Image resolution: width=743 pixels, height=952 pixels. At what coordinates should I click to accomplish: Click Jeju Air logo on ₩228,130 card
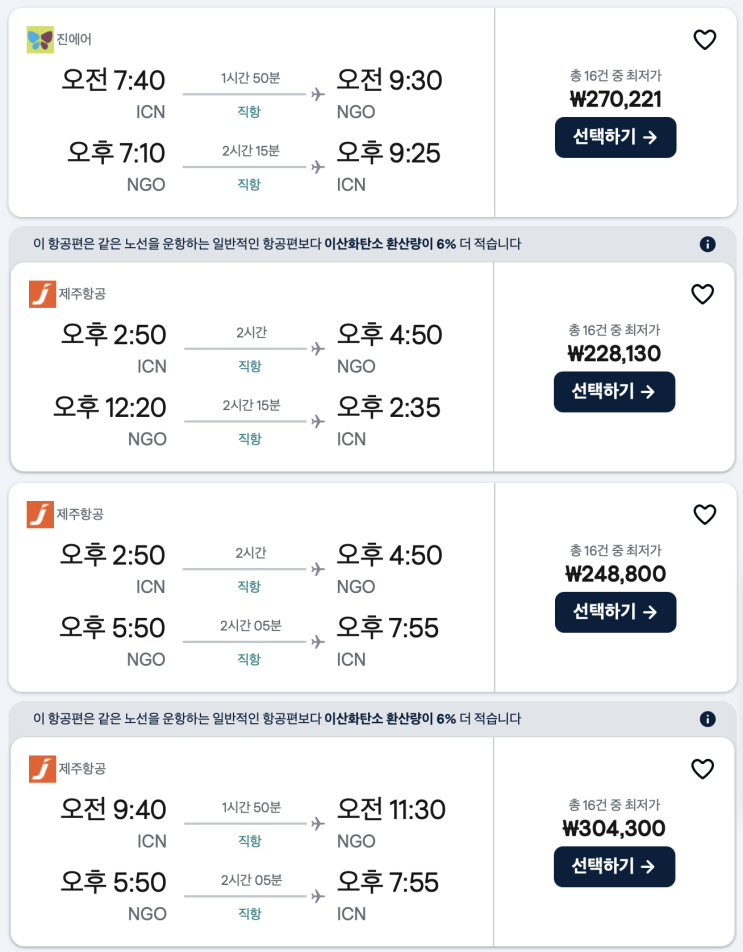pyautogui.click(x=42, y=294)
